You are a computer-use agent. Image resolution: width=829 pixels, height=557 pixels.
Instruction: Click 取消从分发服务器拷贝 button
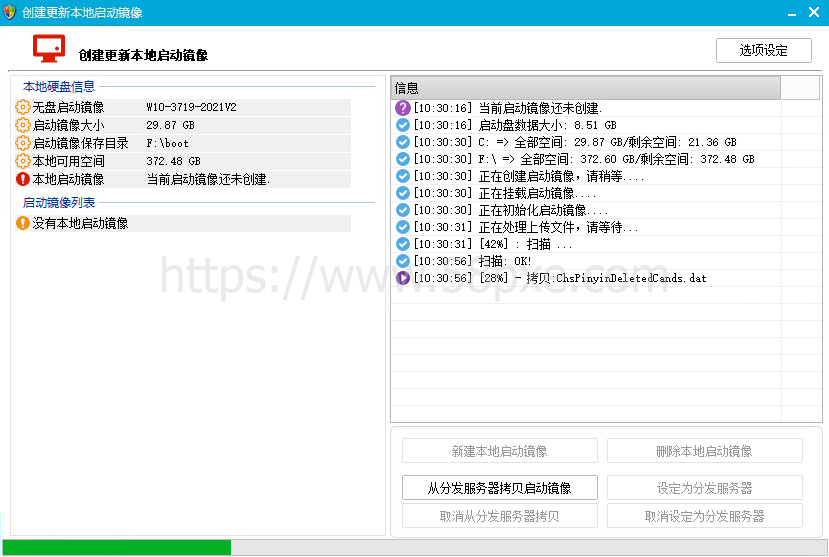tap(500, 516)
